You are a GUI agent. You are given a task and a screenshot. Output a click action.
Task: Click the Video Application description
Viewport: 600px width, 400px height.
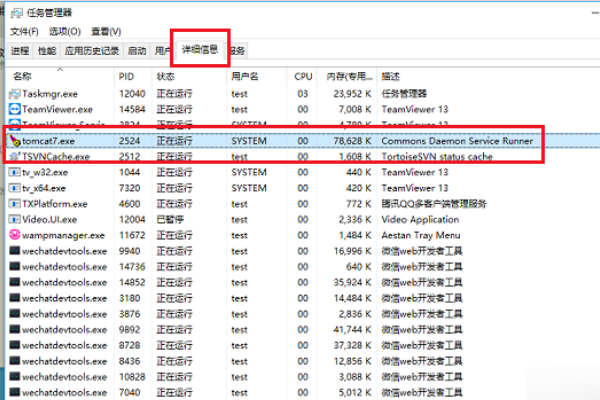pyautogui.click(x=420, y=219)
